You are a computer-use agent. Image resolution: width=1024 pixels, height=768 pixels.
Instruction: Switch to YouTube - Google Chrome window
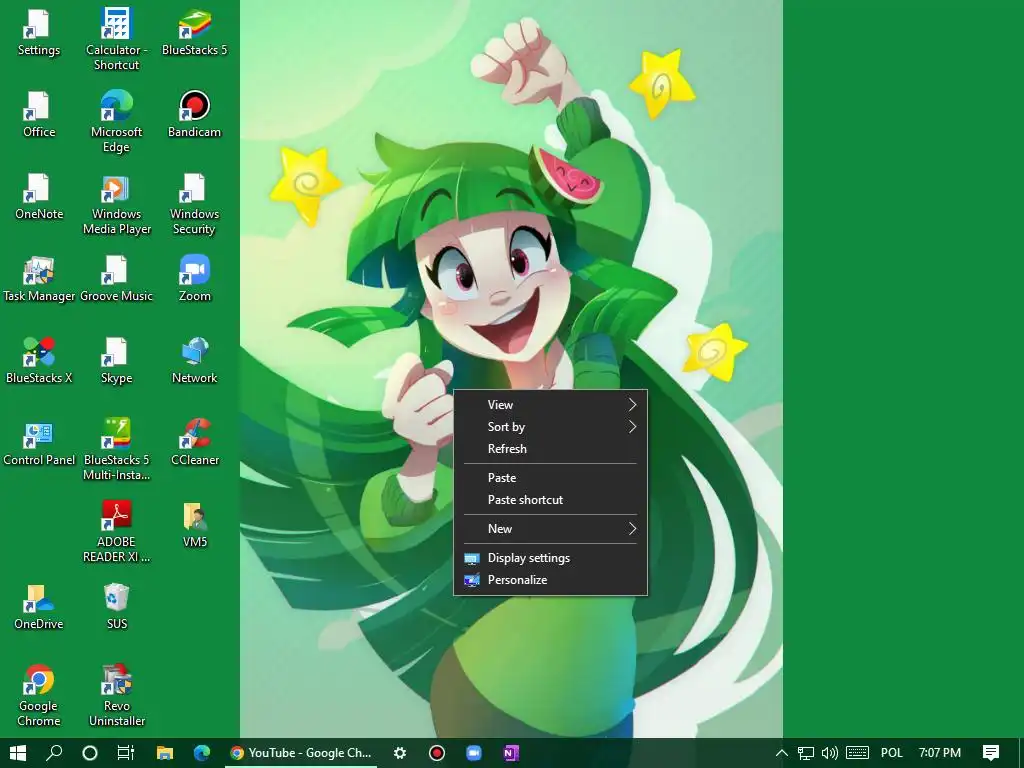tap(301, 753)
